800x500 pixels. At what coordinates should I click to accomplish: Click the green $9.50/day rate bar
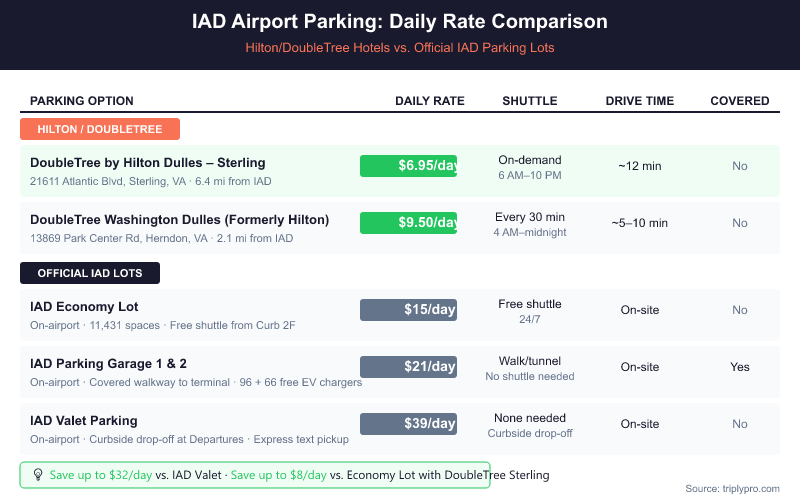coord(408,223)
